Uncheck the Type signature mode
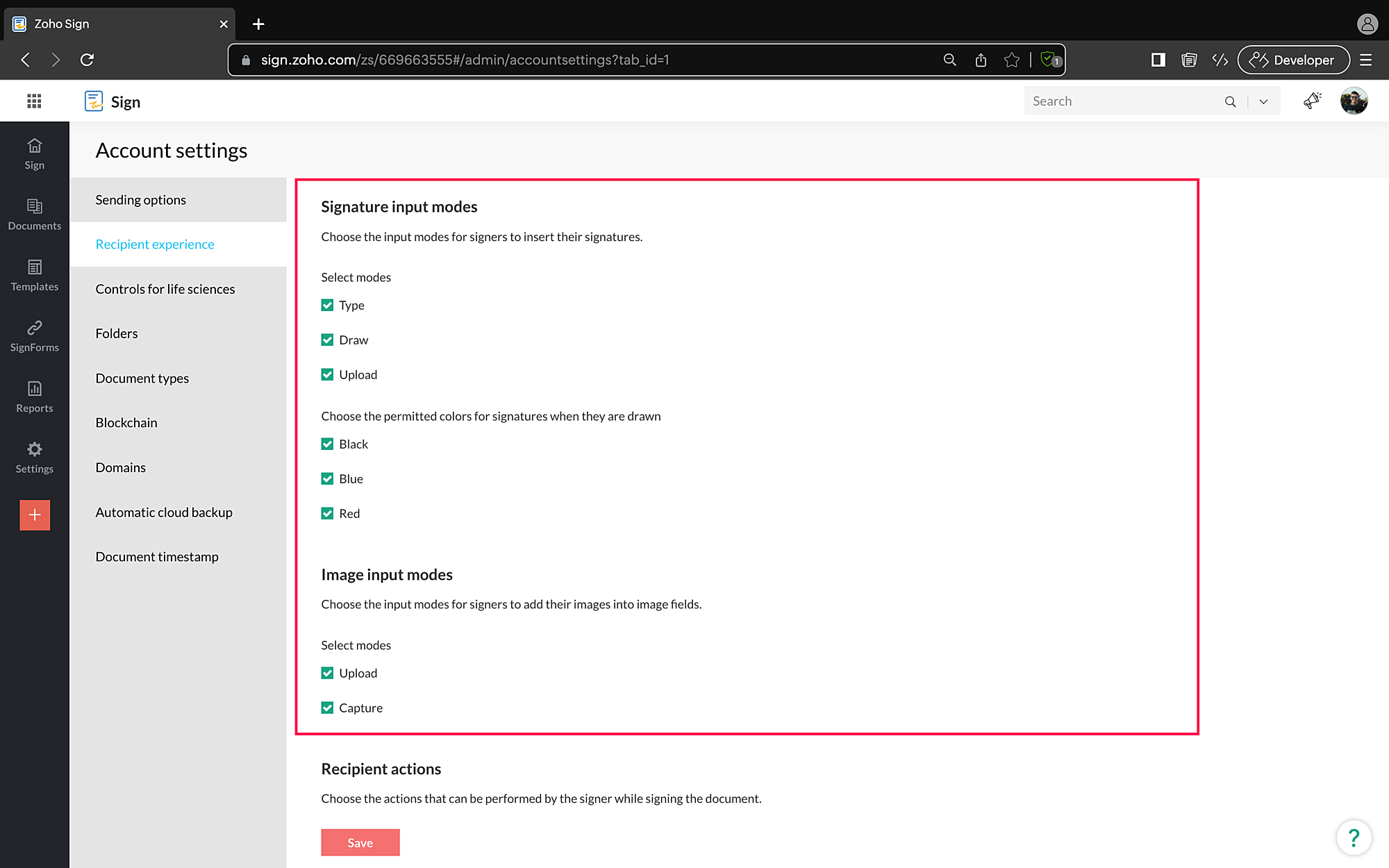This screenshot has width=1389, height=868. click(327, 306)
